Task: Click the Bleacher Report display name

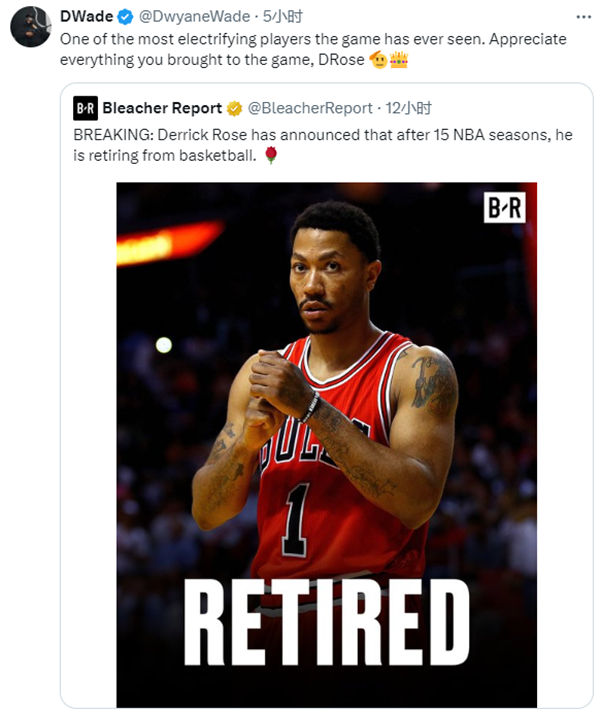Action: pos(162,108)
